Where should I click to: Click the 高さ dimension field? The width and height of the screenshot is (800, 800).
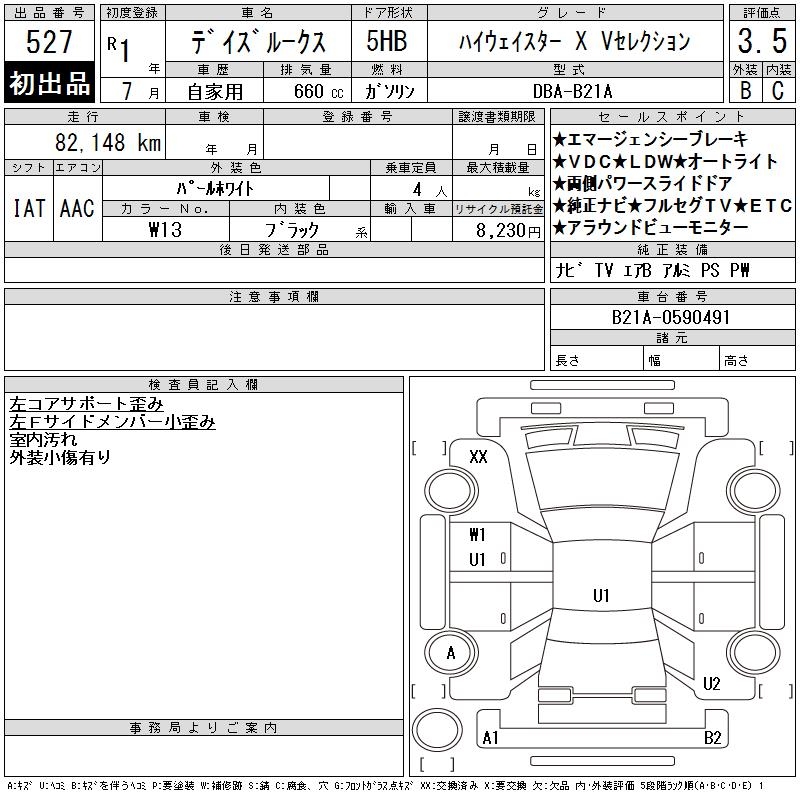(x=758, y=358)
